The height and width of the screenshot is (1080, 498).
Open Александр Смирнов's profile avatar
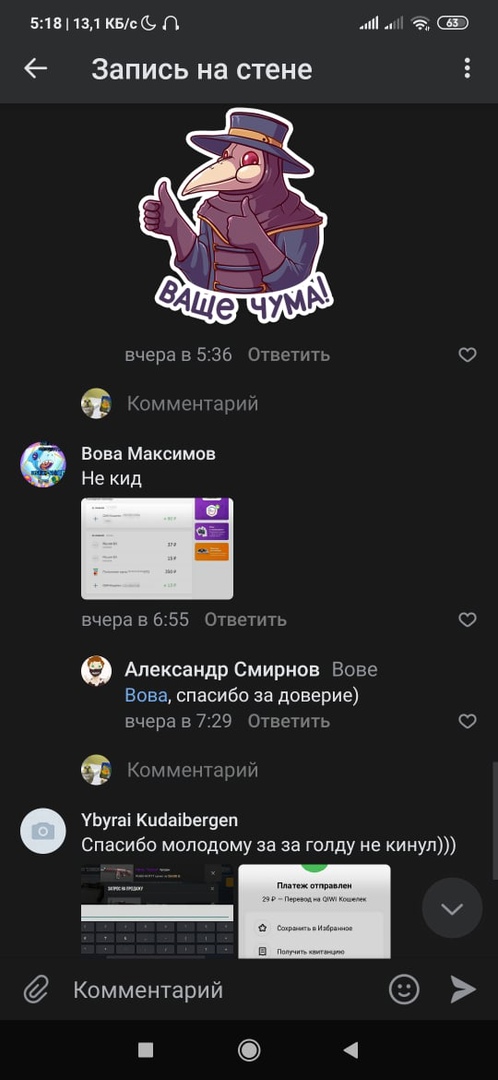click(96, 670)
